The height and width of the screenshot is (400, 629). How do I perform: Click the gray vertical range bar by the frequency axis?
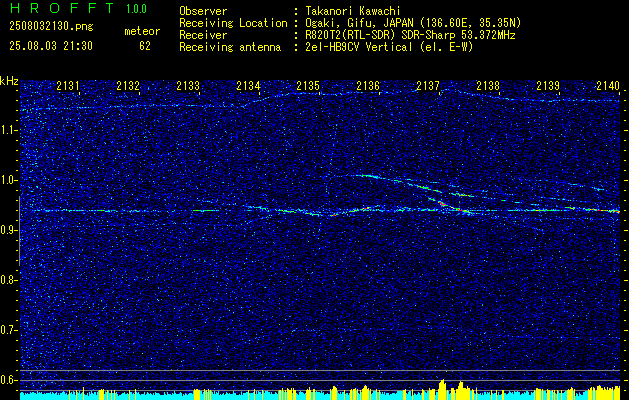[20, 231]
